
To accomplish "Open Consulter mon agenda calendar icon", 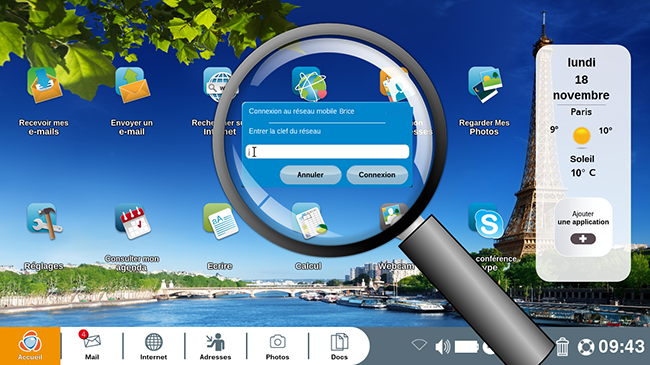I will point(133,221).
